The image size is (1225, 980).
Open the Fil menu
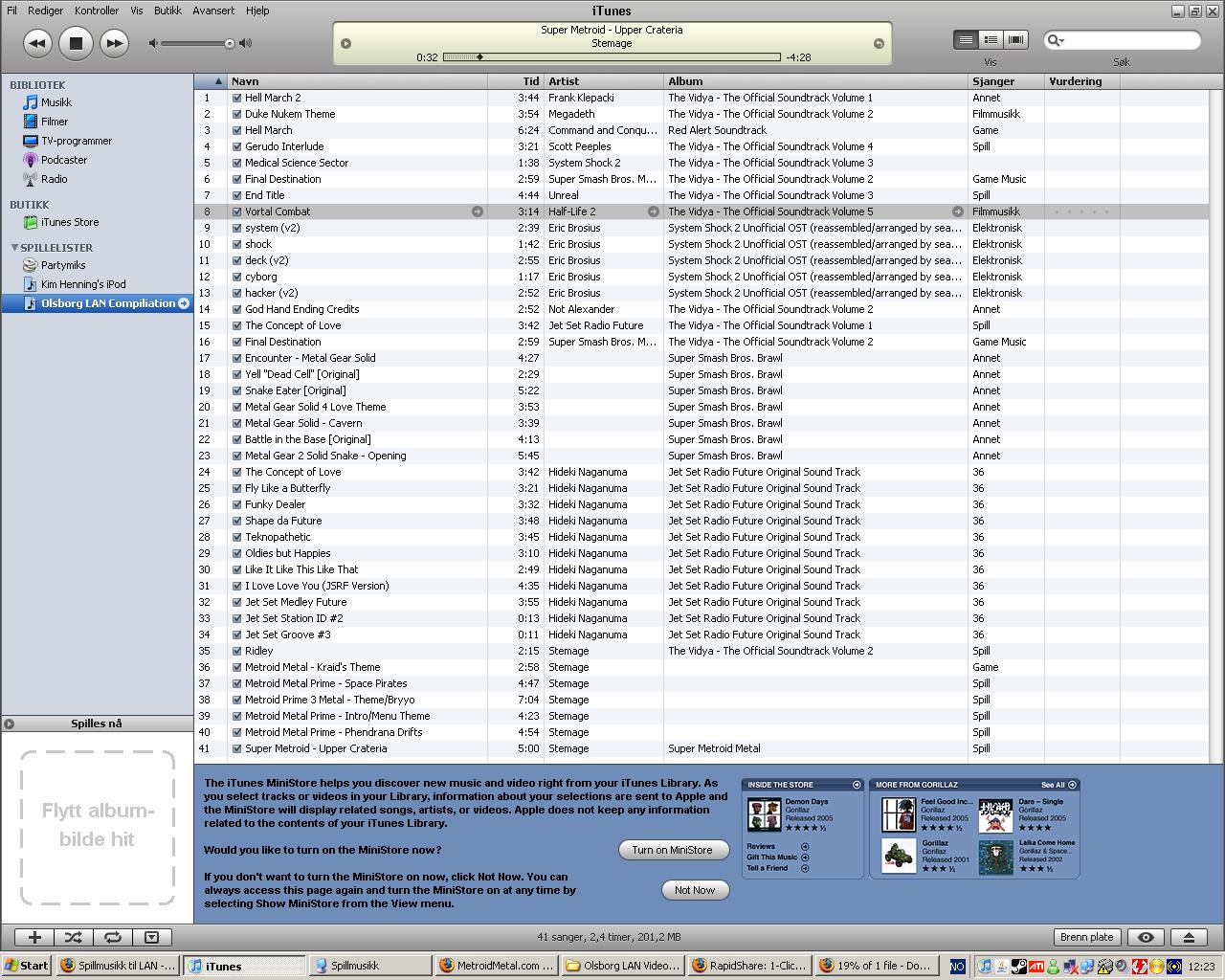tap(12, 11)
